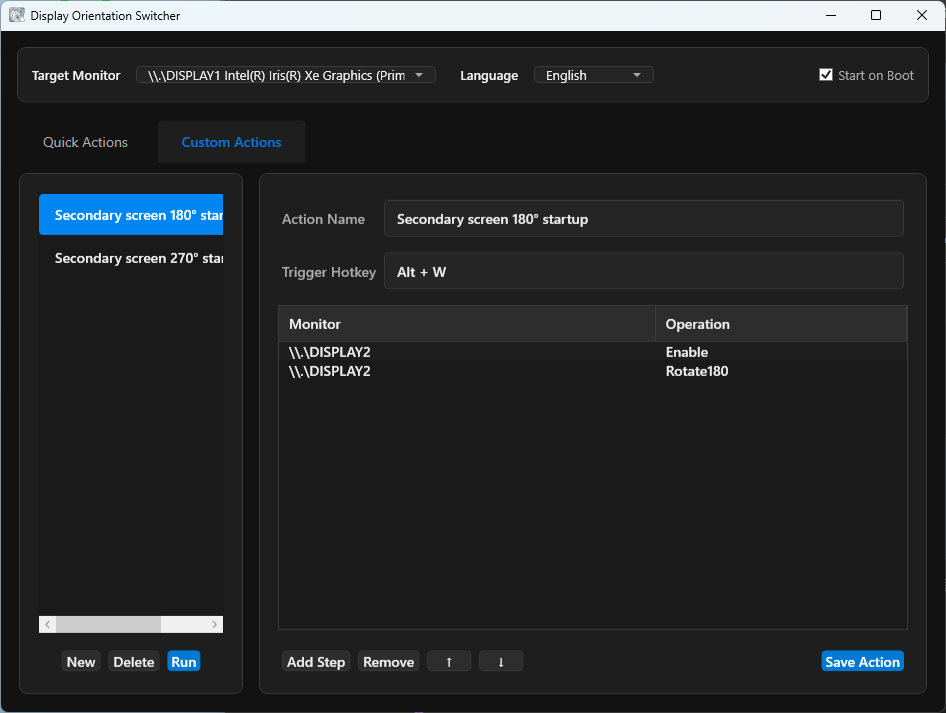Click the Operation column header
This screenshot has height=713, width=946.
pos(781,324)
